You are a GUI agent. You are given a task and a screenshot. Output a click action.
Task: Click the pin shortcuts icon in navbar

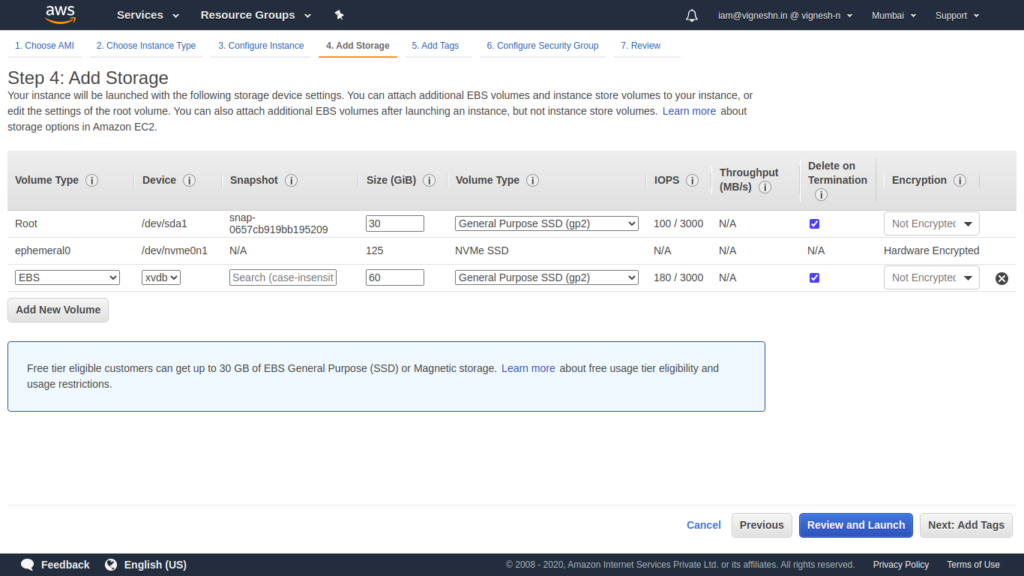339,15
